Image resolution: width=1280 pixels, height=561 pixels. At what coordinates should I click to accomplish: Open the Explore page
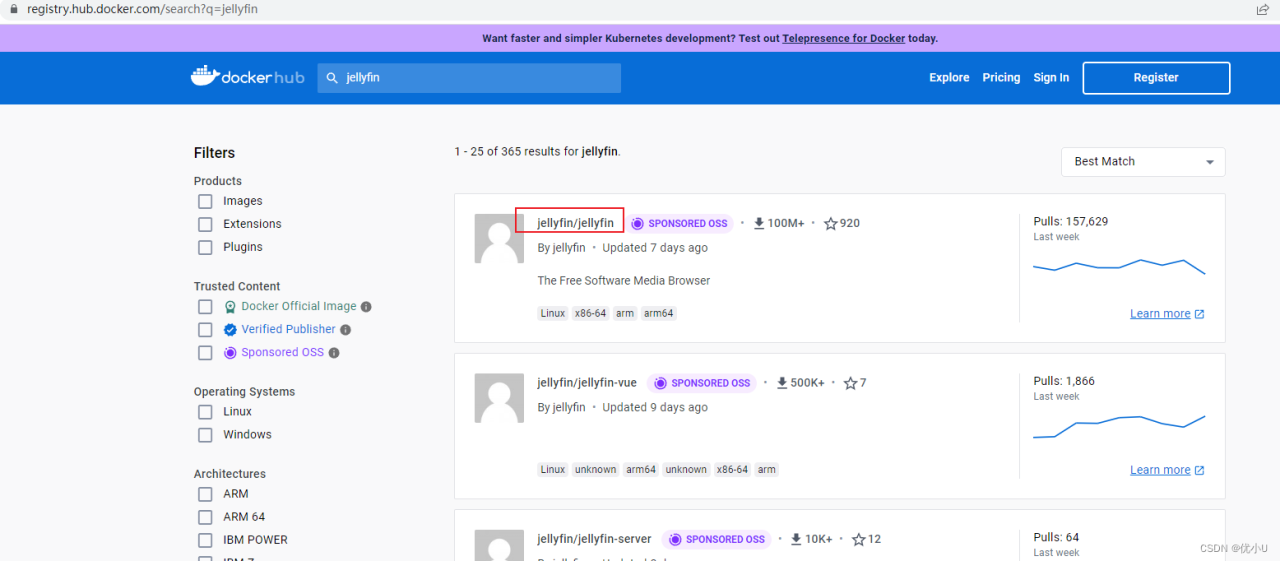click(x=949, y=78)
